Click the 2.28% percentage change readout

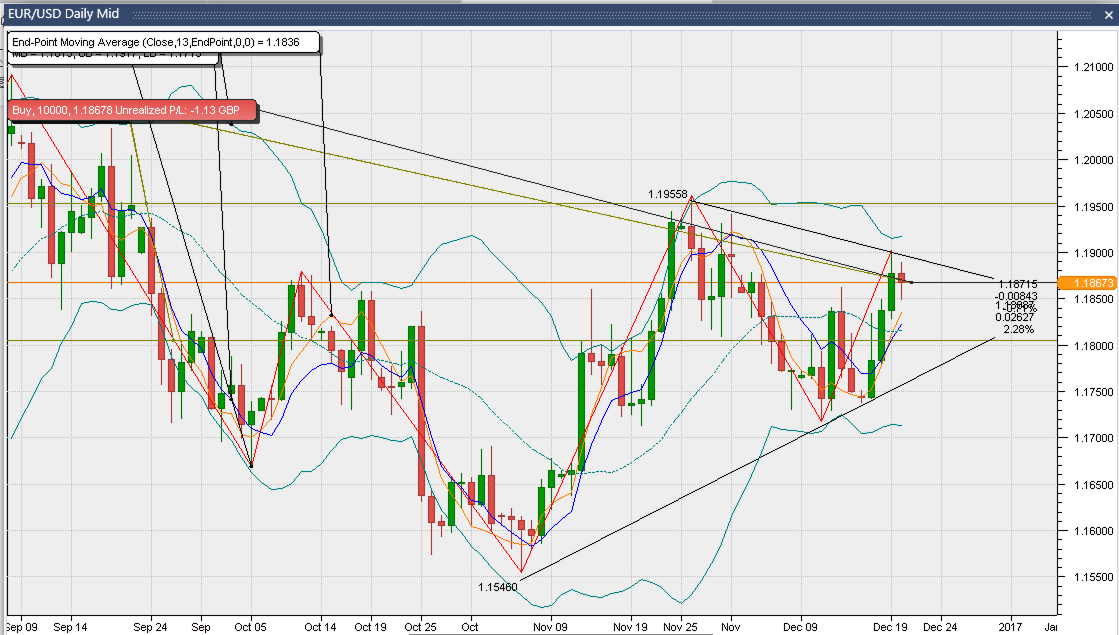[x=1018, y=328]
